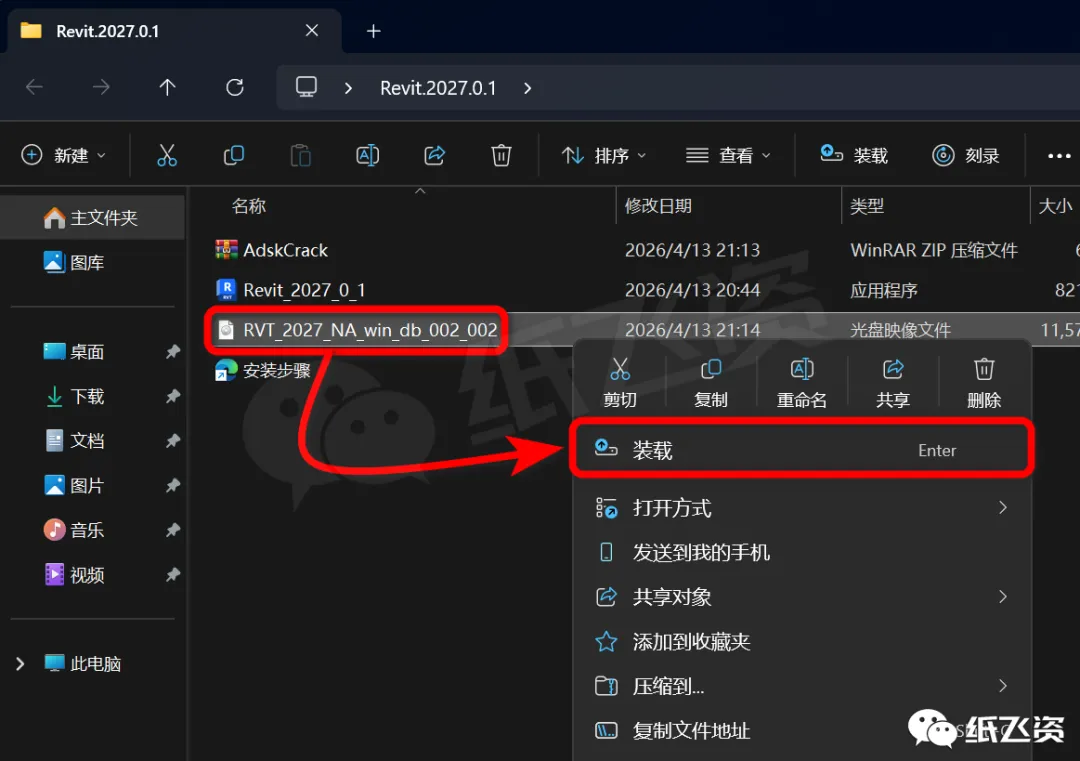Unpin 图片 using its pin icon

pos(172,486)
